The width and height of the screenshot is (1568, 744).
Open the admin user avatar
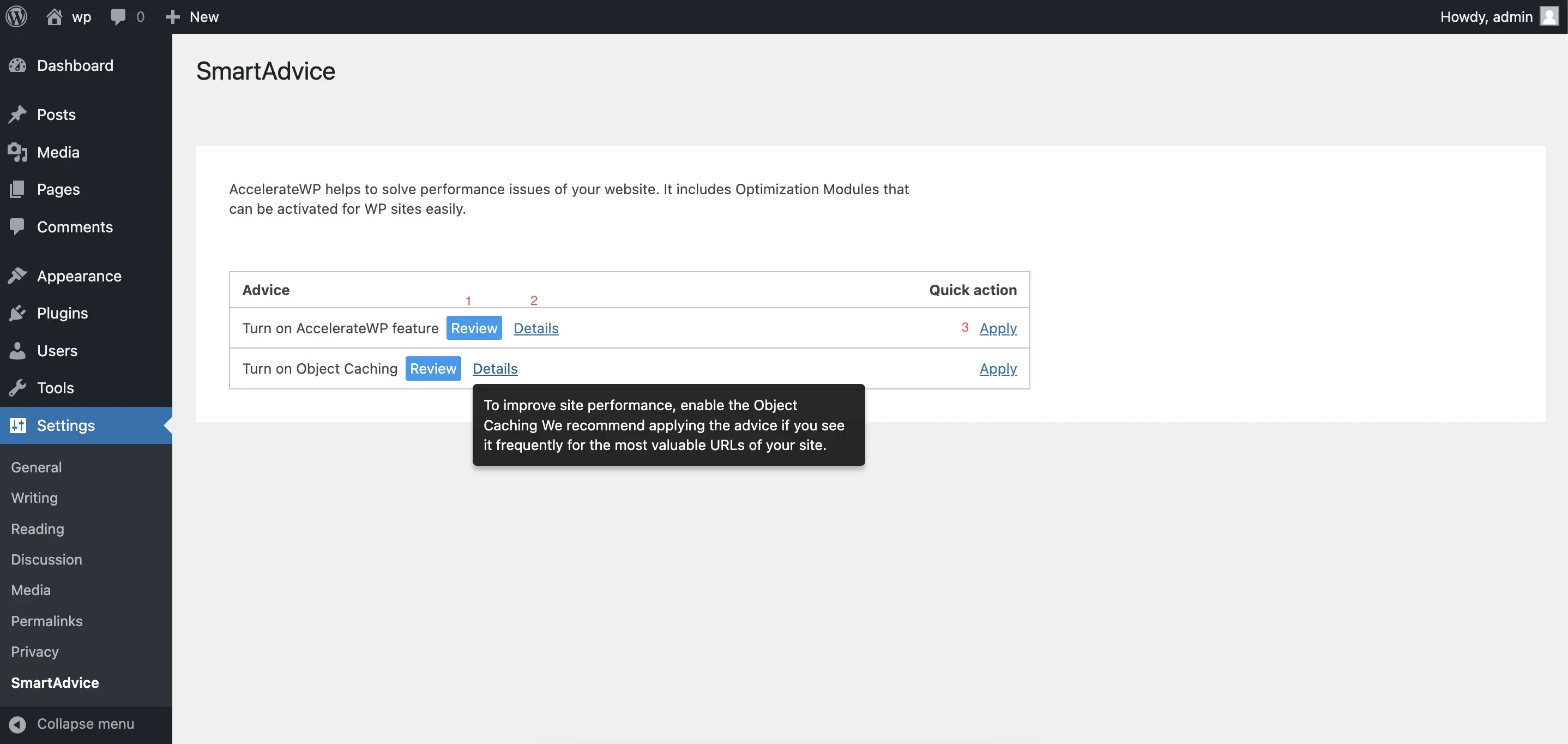click(1548, 16)
